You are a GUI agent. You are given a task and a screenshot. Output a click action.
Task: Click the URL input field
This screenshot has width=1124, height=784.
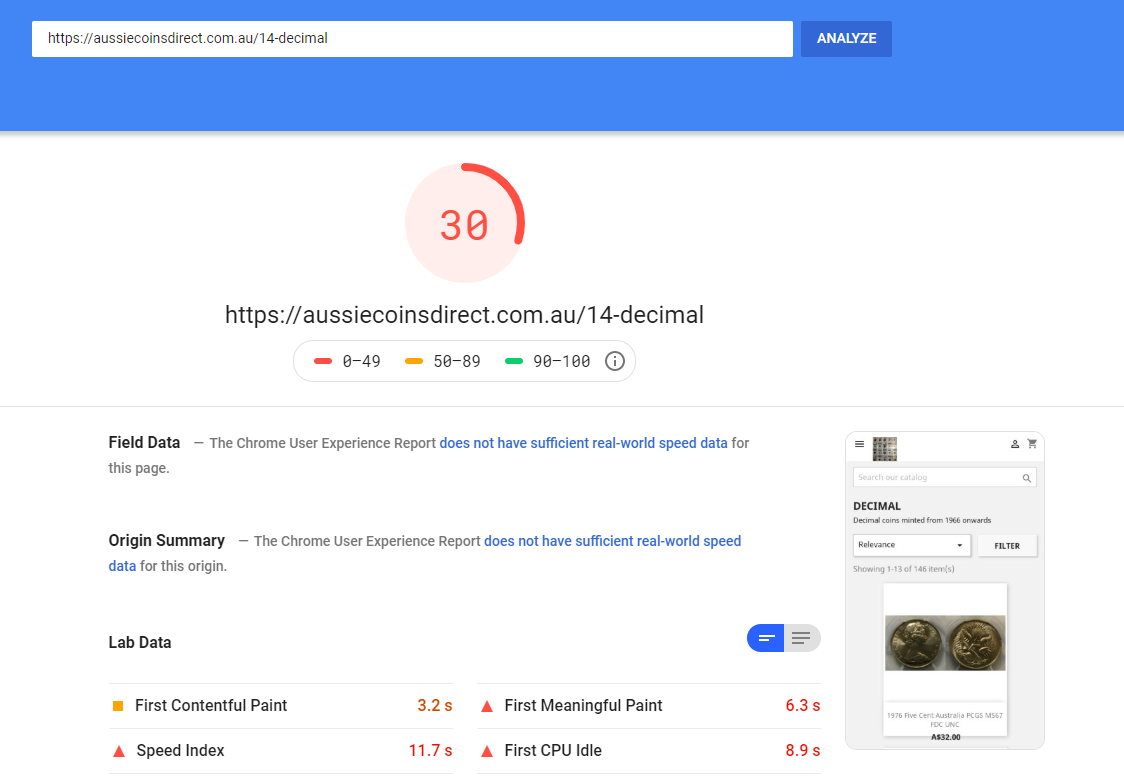412,39
